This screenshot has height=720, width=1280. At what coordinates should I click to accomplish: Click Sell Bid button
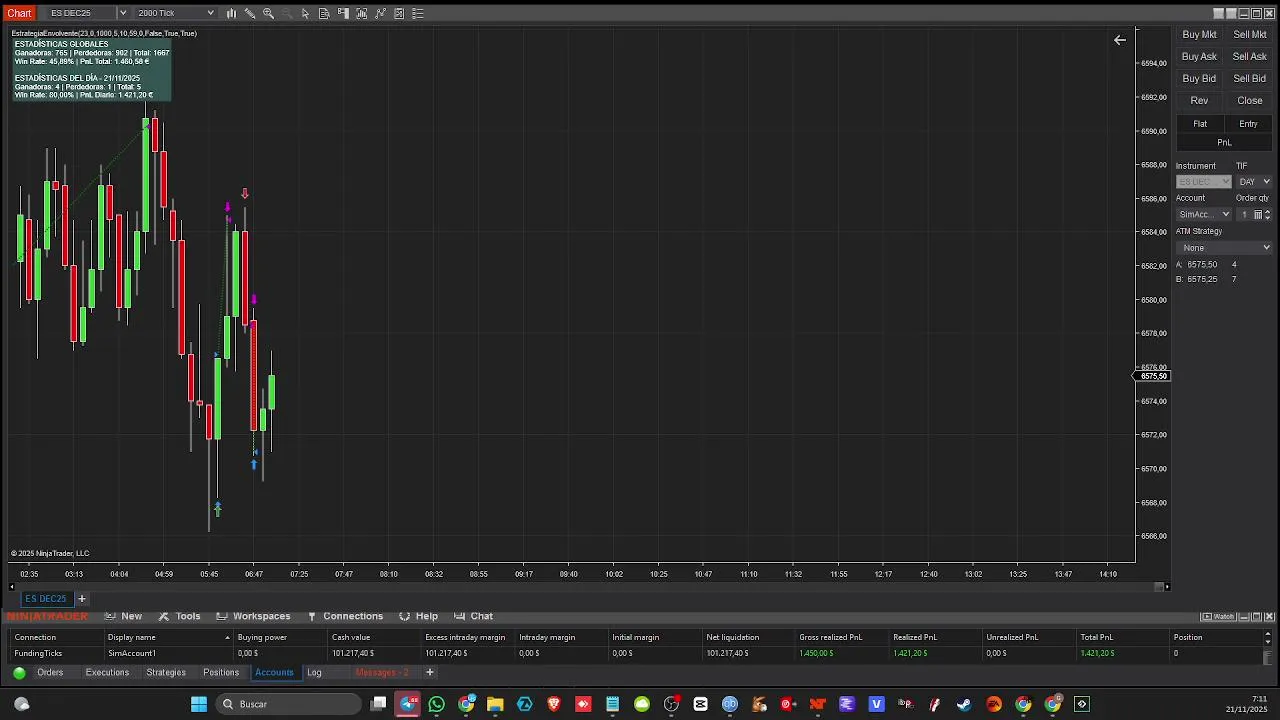(1250, 79)
